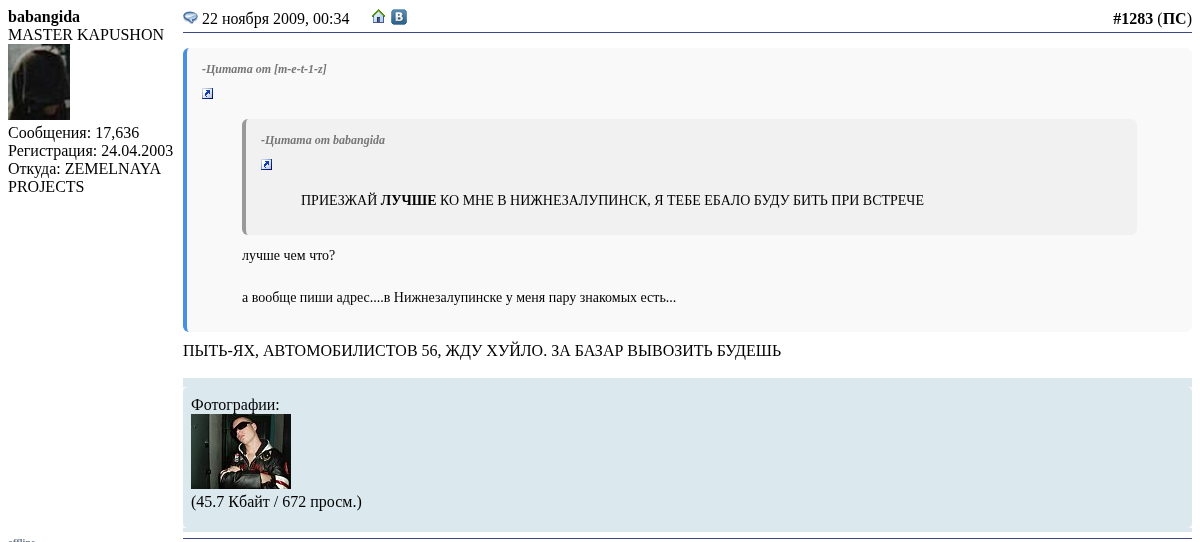Open the babangida user profile link

point(44,17)
